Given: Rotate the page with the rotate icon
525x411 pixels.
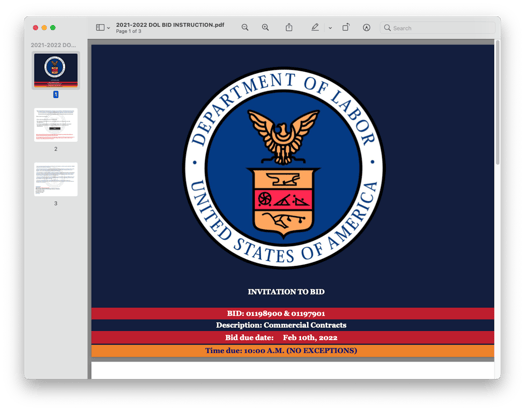Looking at the screenshot, I should pos(346,27).
